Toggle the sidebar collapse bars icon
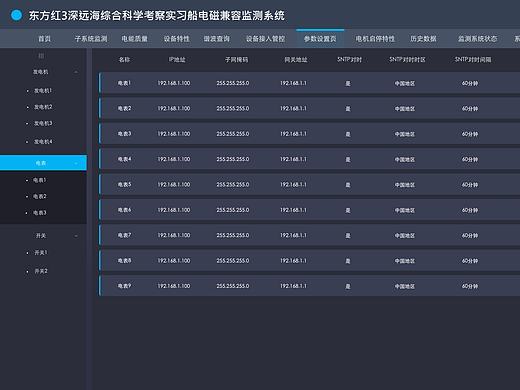520x390 pixels. [41, 56]
